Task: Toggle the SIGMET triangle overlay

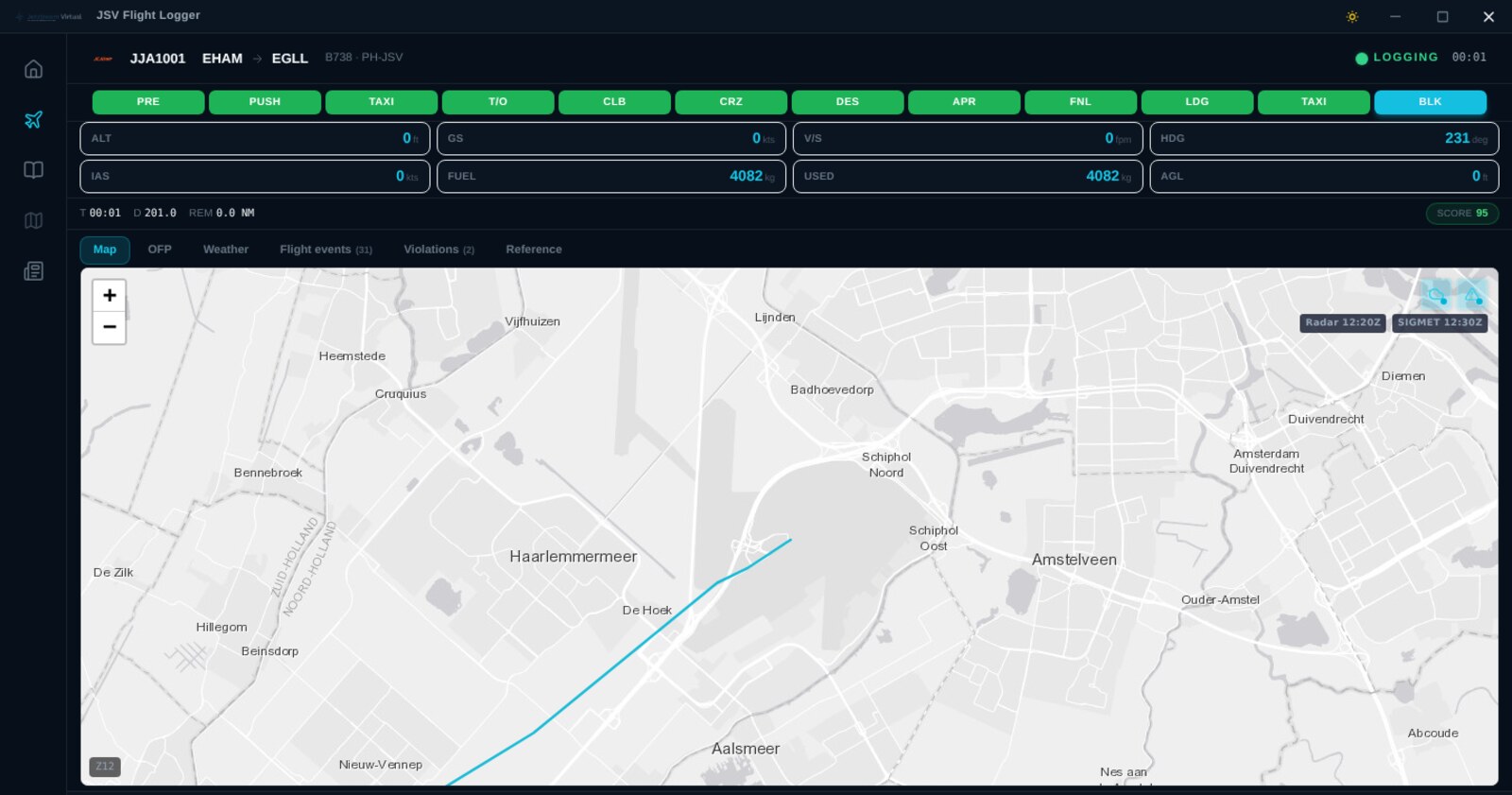Action: click(1472, 296)
